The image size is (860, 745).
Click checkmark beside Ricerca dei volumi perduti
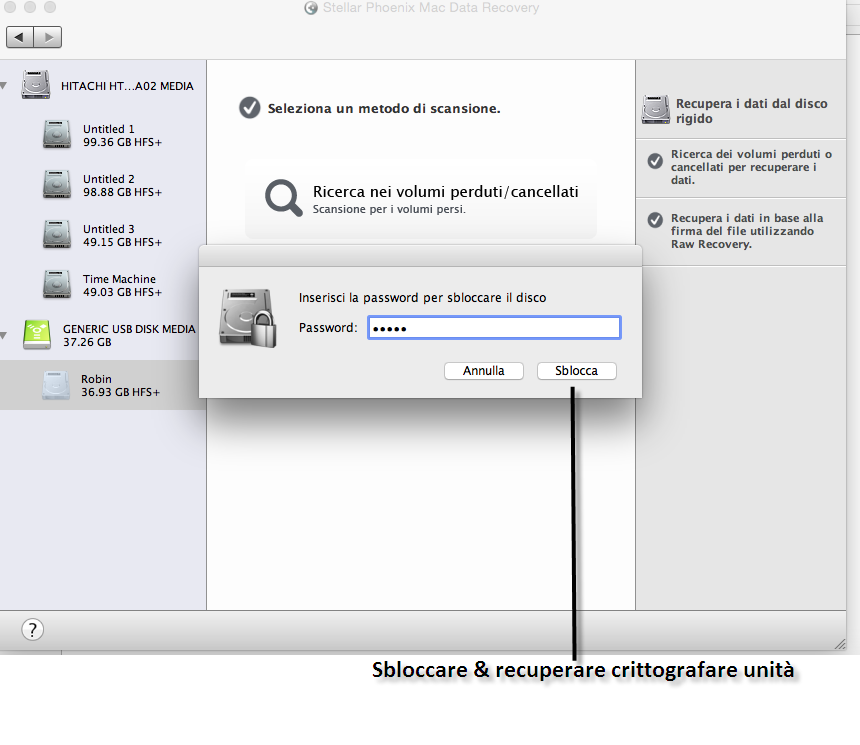coord(655,161)
